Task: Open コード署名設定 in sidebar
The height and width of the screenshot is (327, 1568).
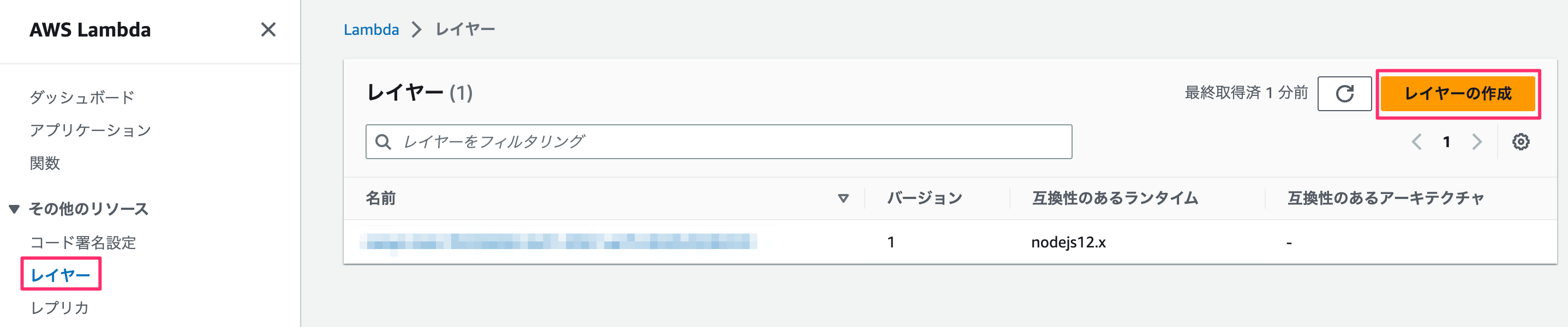Action: click(83, 243)
